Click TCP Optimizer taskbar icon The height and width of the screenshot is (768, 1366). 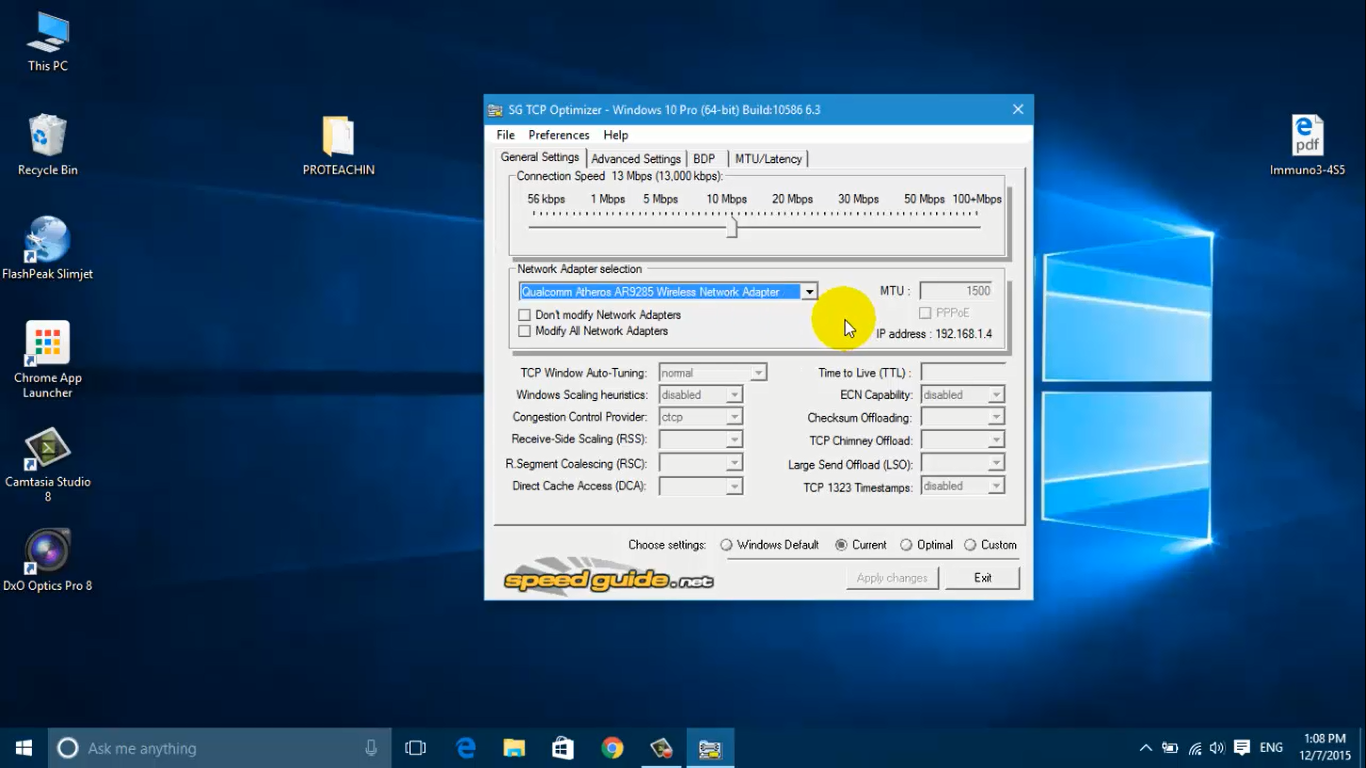tap(710, 748)
